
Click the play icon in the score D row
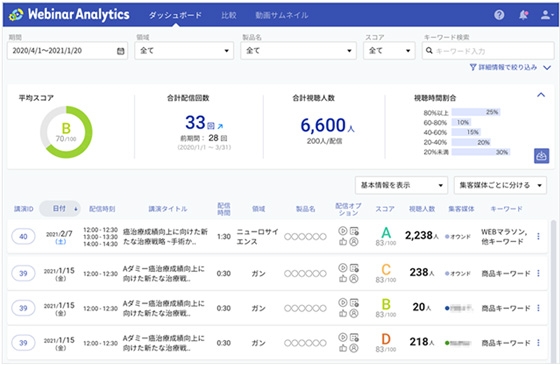point(343,337)
